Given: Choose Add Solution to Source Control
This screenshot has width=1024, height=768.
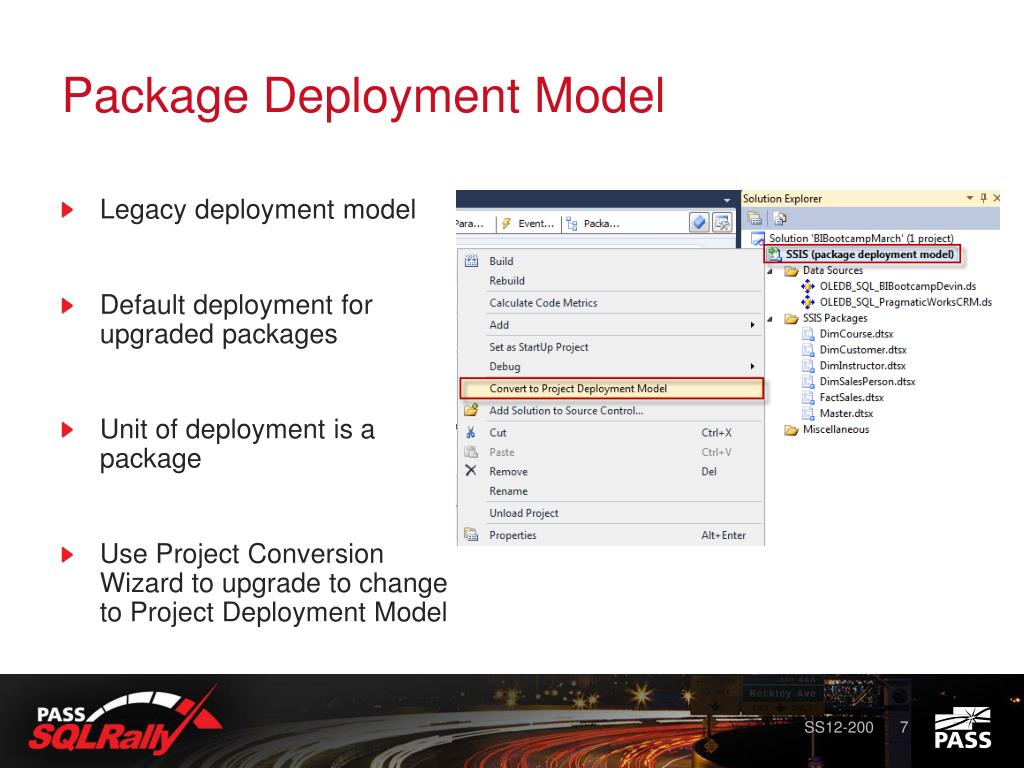Looking at the screenshot, I should pos(611,410).
